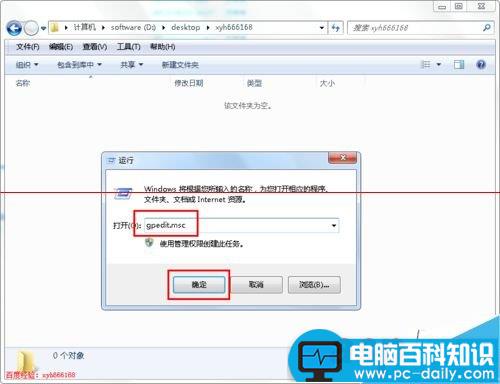
Task: Click 浏览(B)... in the Run dialog
Action: [x=314, y=285]
